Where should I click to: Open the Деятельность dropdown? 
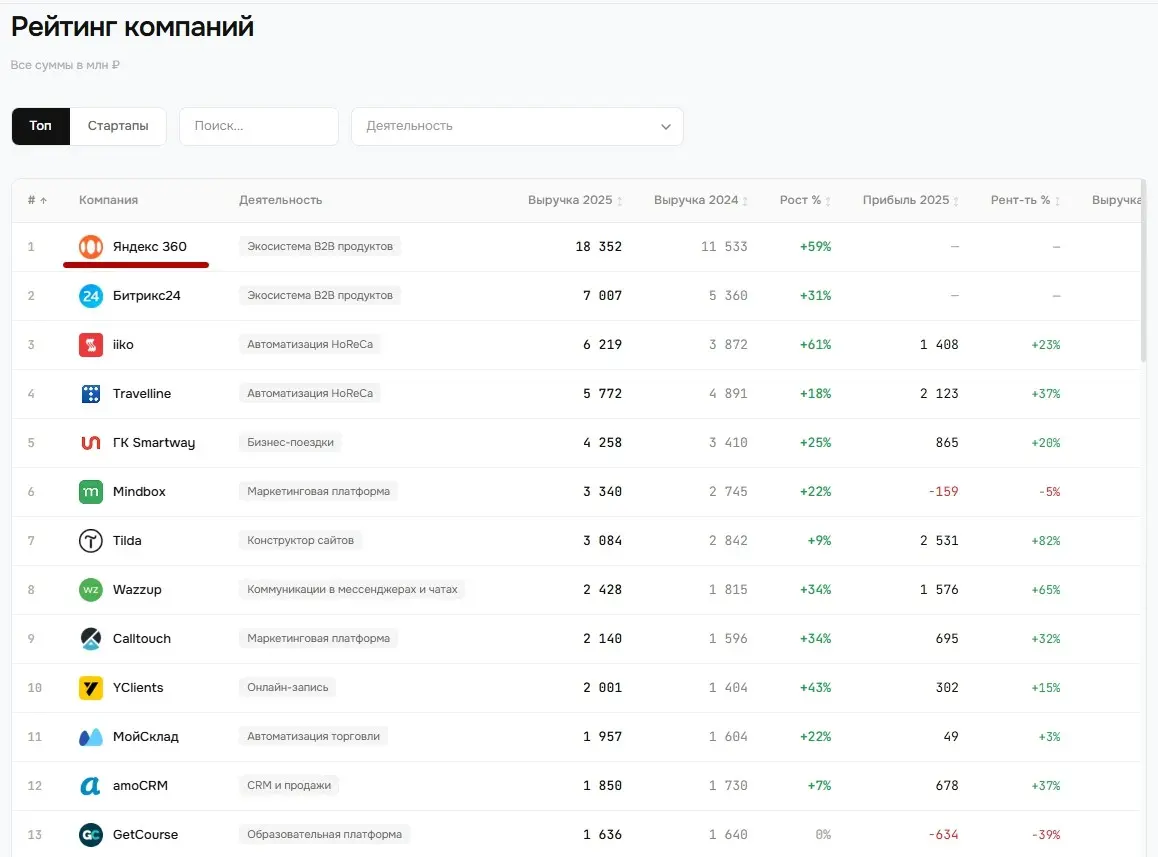coord(517,126)
